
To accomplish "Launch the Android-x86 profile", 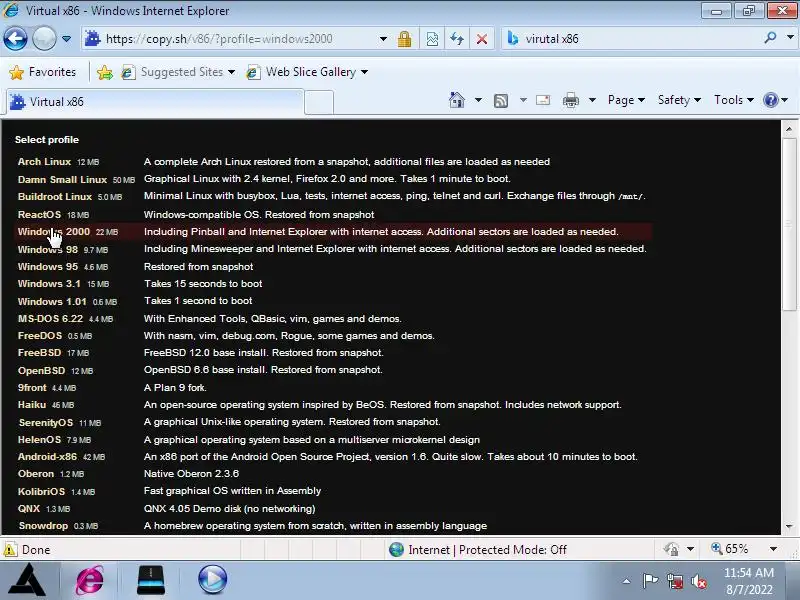I will coord(47,457).
